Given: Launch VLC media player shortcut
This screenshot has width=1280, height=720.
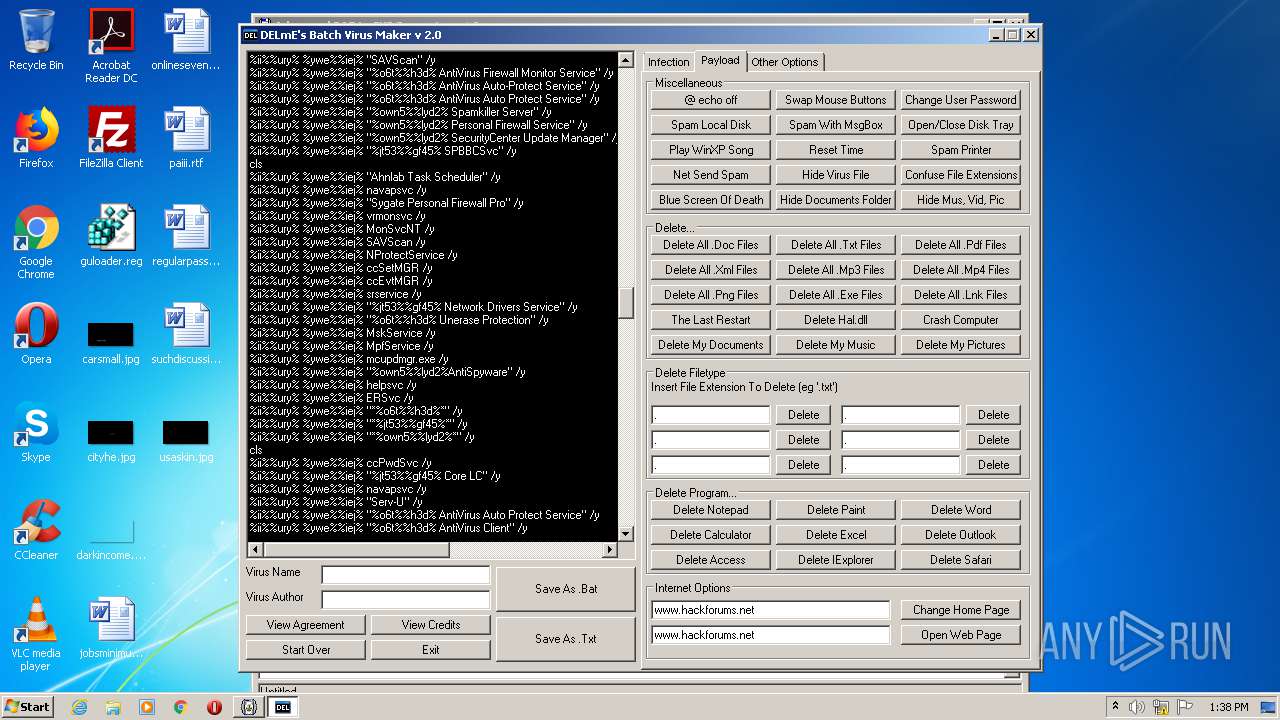Looking at the screenshot, I should click(36, 634).
